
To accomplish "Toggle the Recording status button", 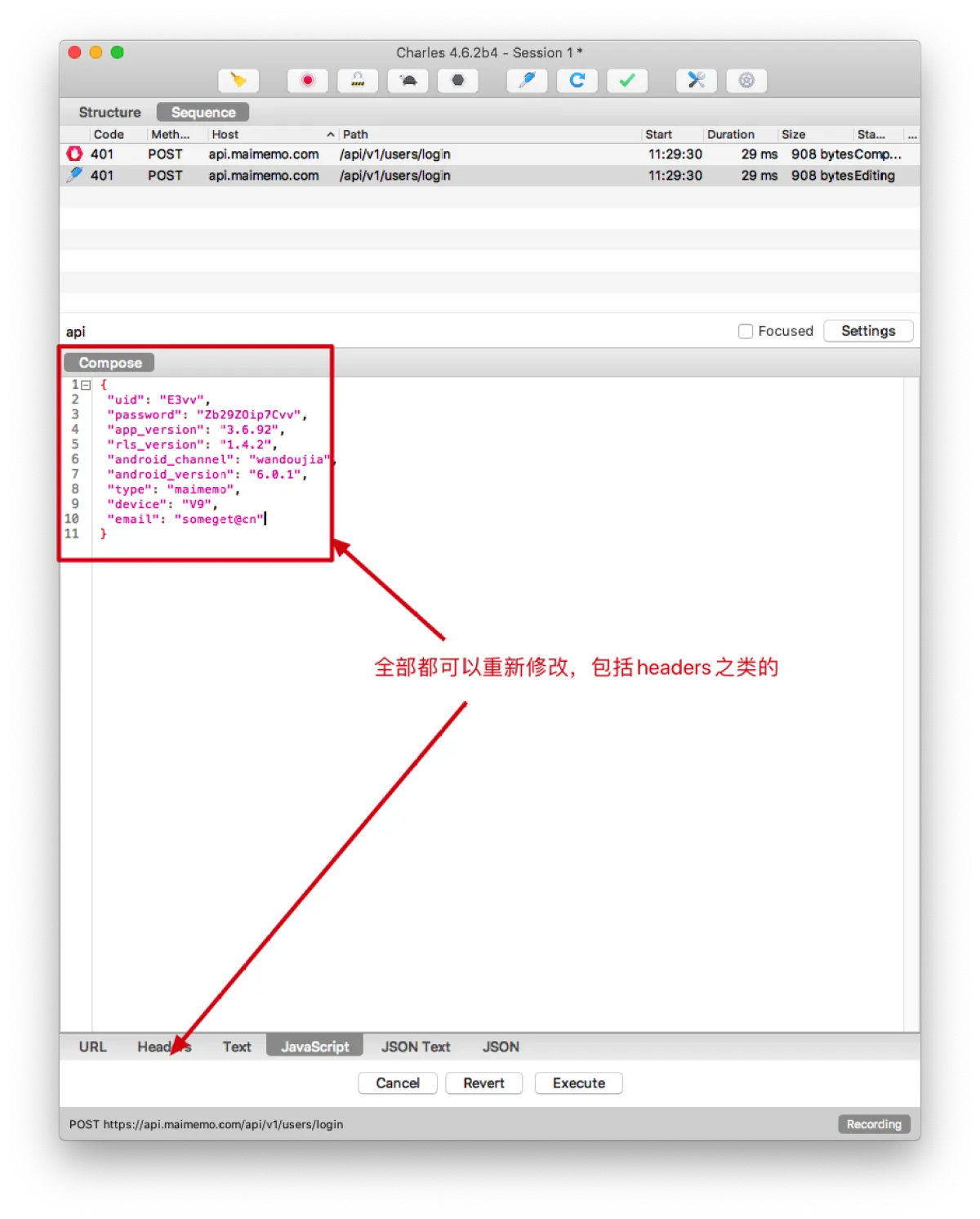I will pos(874,1124).
